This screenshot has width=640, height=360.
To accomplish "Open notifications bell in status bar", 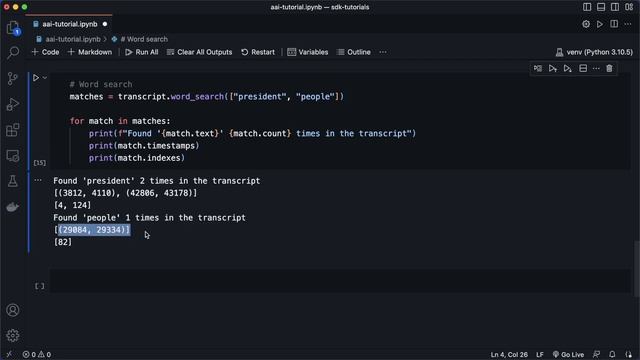I will 612,354.
